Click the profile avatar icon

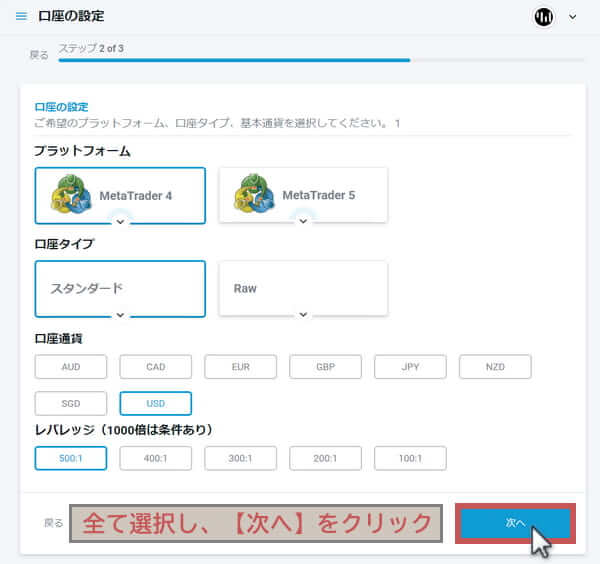pyautogui.click(x=543, y=17)
